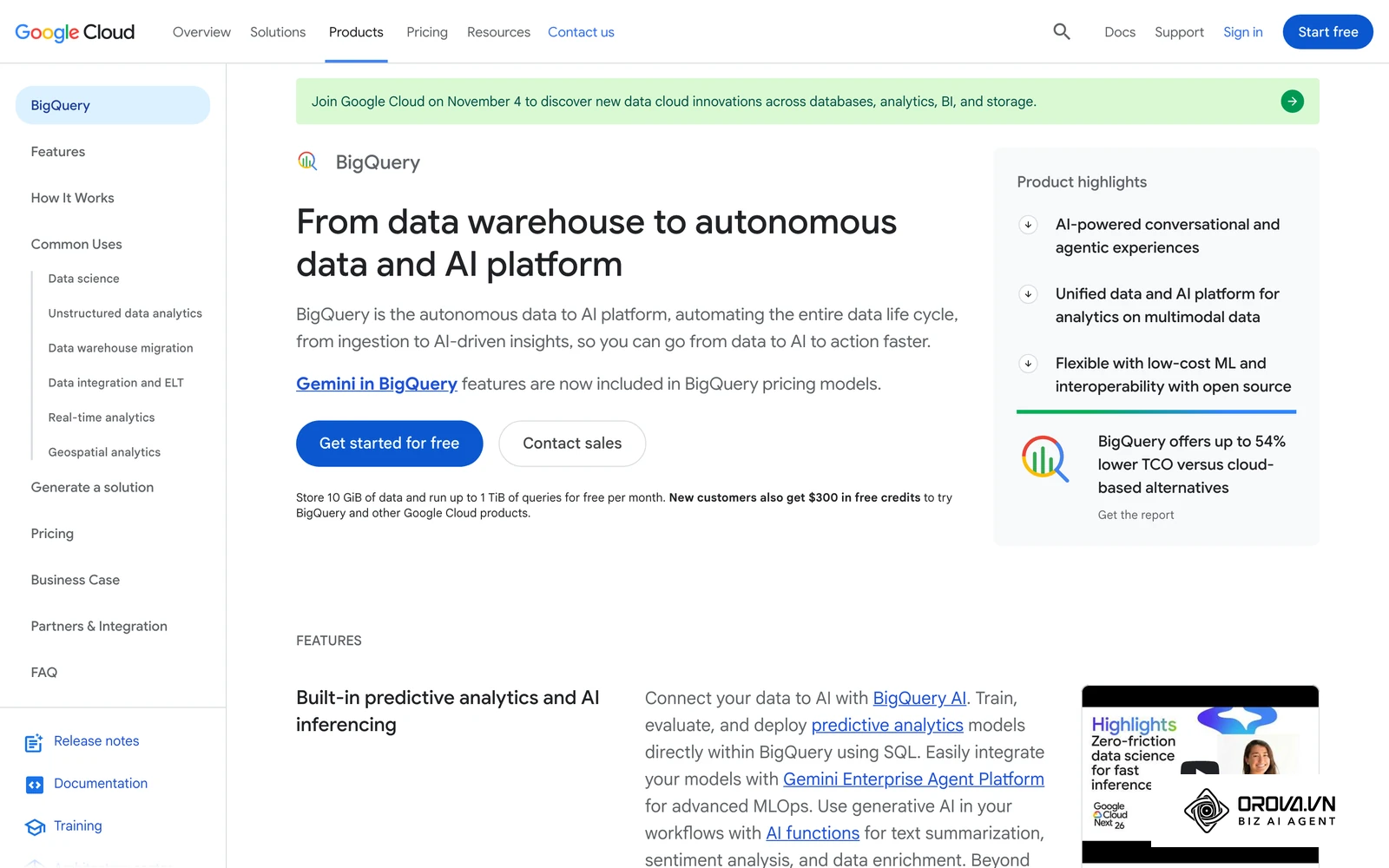
Task: Select Data science sub-item
Action: (x=84, y=279)
